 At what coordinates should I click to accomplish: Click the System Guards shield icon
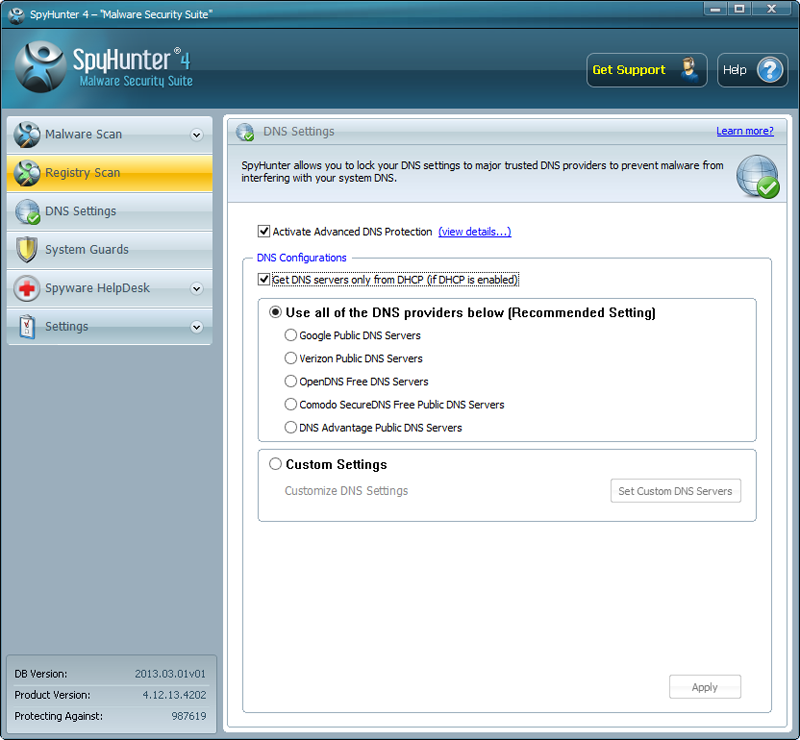pyautogui.click(x=28, y=250)
